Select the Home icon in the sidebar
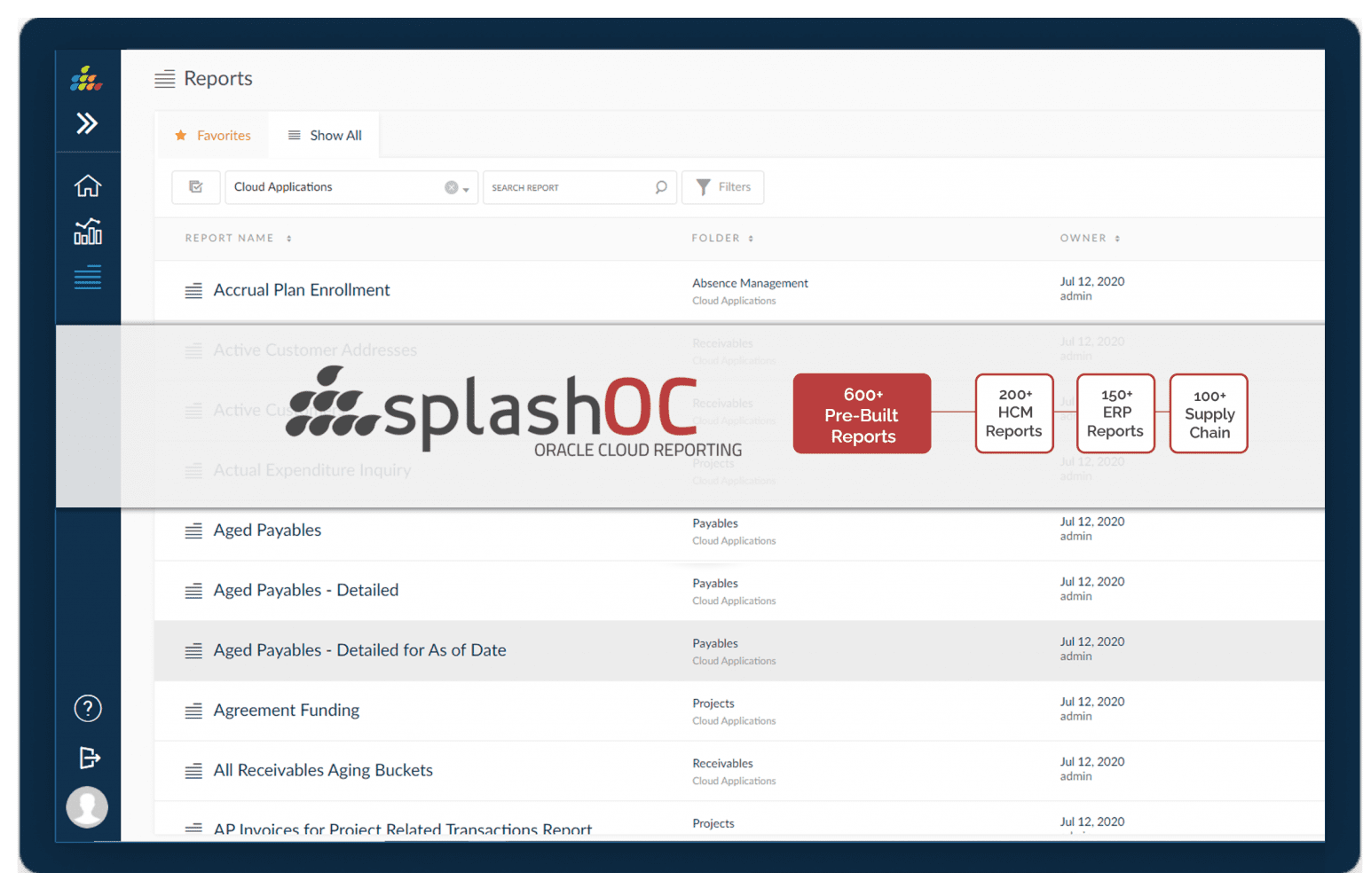The width and height of the screenshot is (1363, 896). (x=87, y=185)
